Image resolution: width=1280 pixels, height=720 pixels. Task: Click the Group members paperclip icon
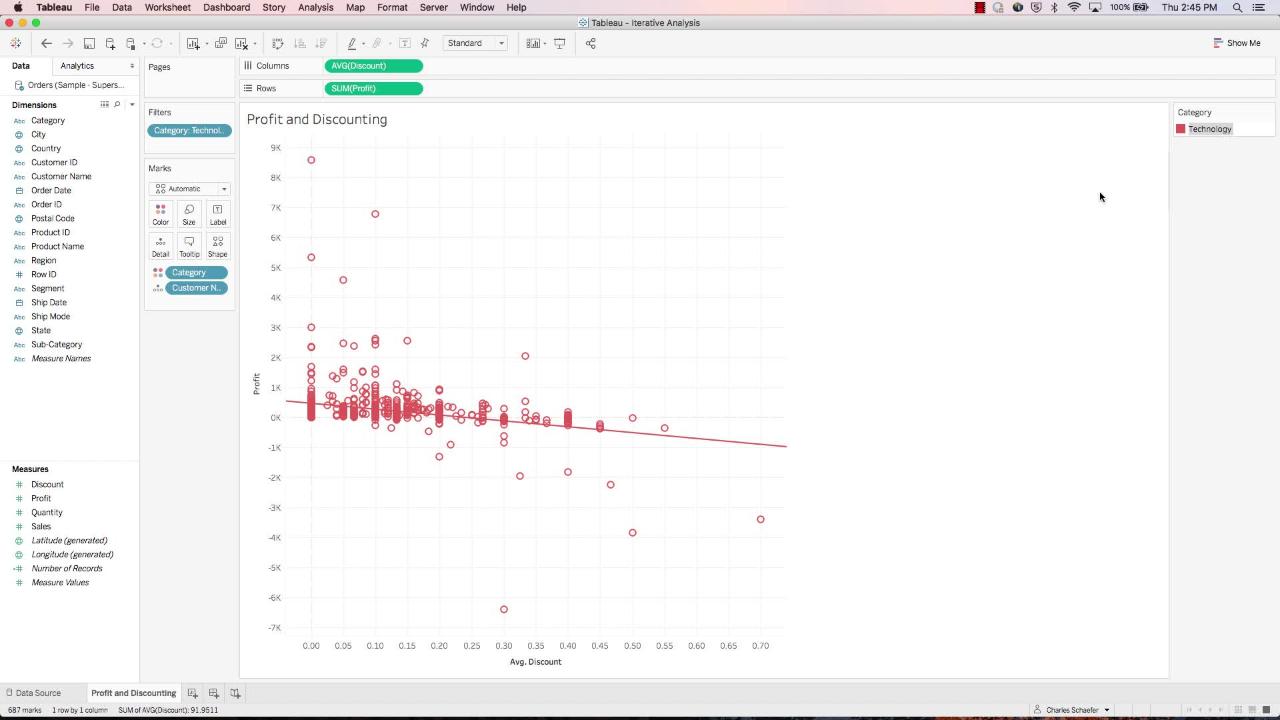tap(378, 43)
